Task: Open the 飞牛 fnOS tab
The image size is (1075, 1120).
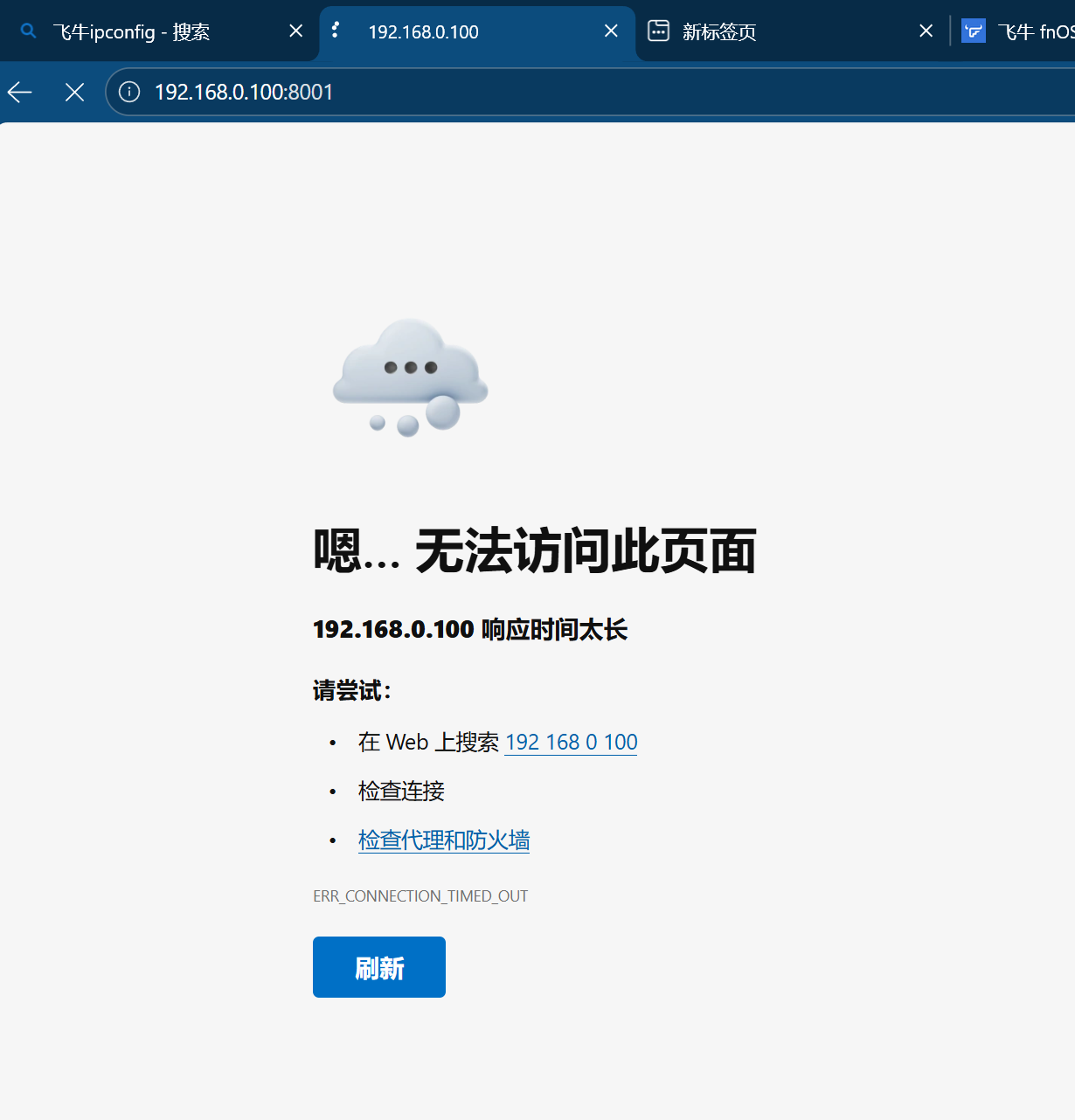Action: (x=1031, y=31)
